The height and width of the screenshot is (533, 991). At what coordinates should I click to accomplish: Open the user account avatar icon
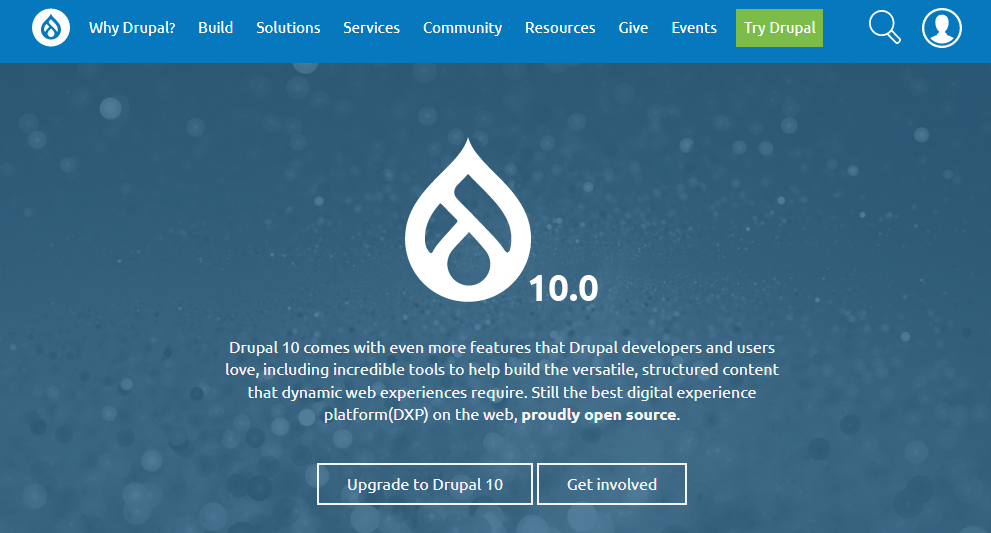(x=942, y=28)
